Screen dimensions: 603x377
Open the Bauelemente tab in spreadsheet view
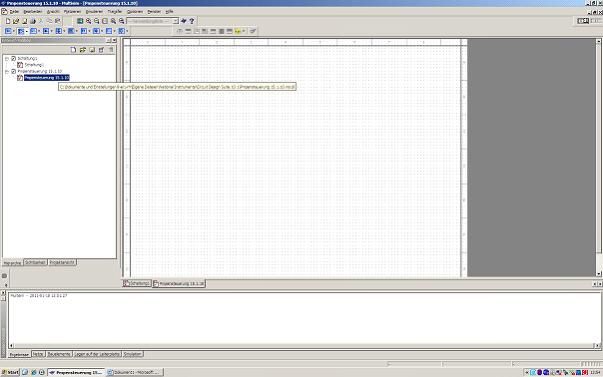tap(59, 354)
